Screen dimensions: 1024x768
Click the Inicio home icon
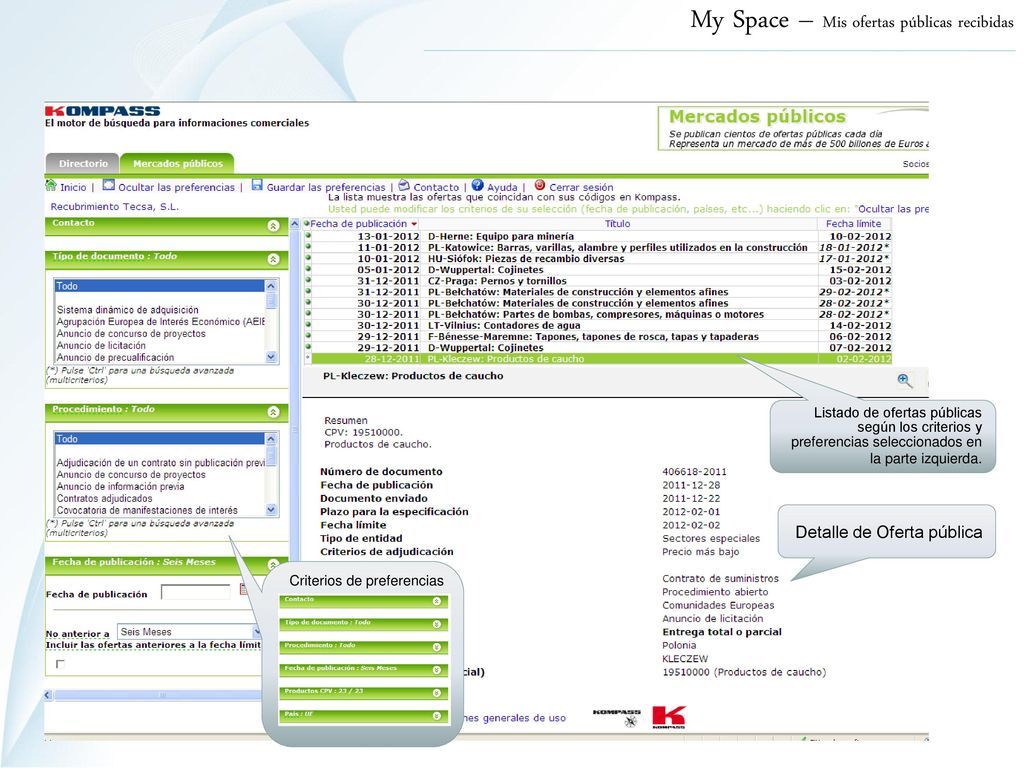[51, 186]
